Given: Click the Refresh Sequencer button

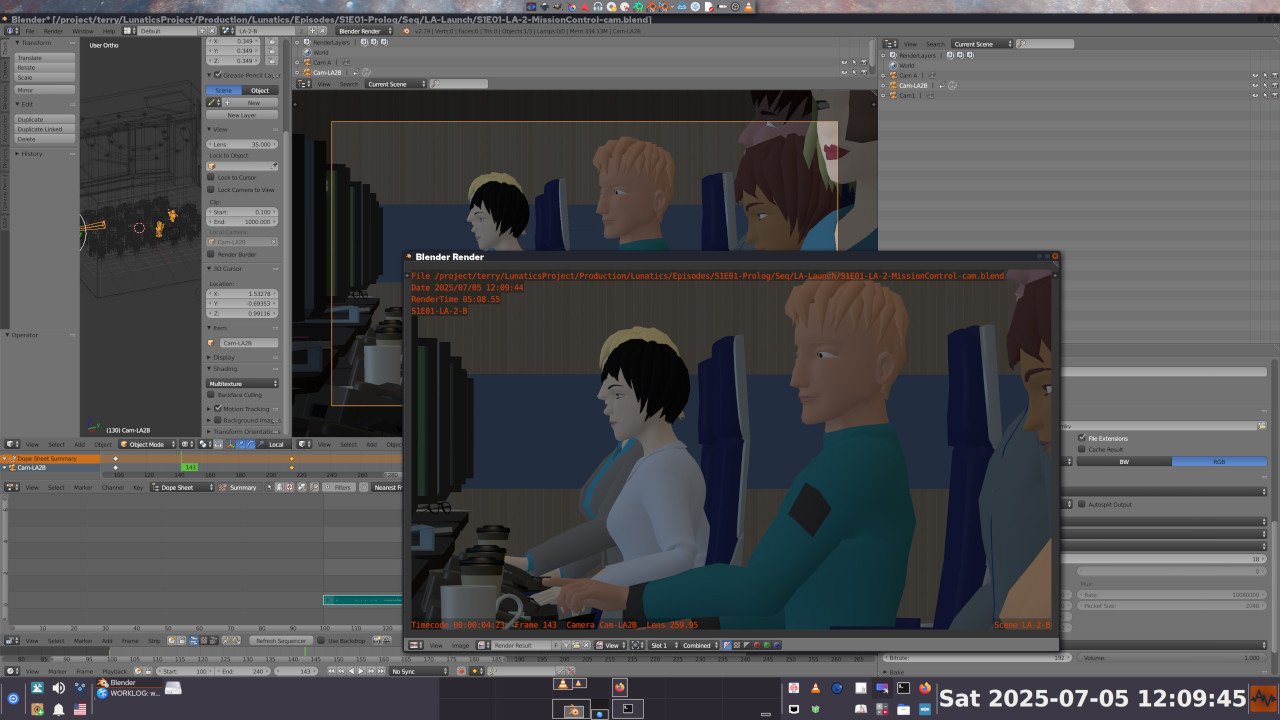Looking at the screenshot, I should point(280,640).
